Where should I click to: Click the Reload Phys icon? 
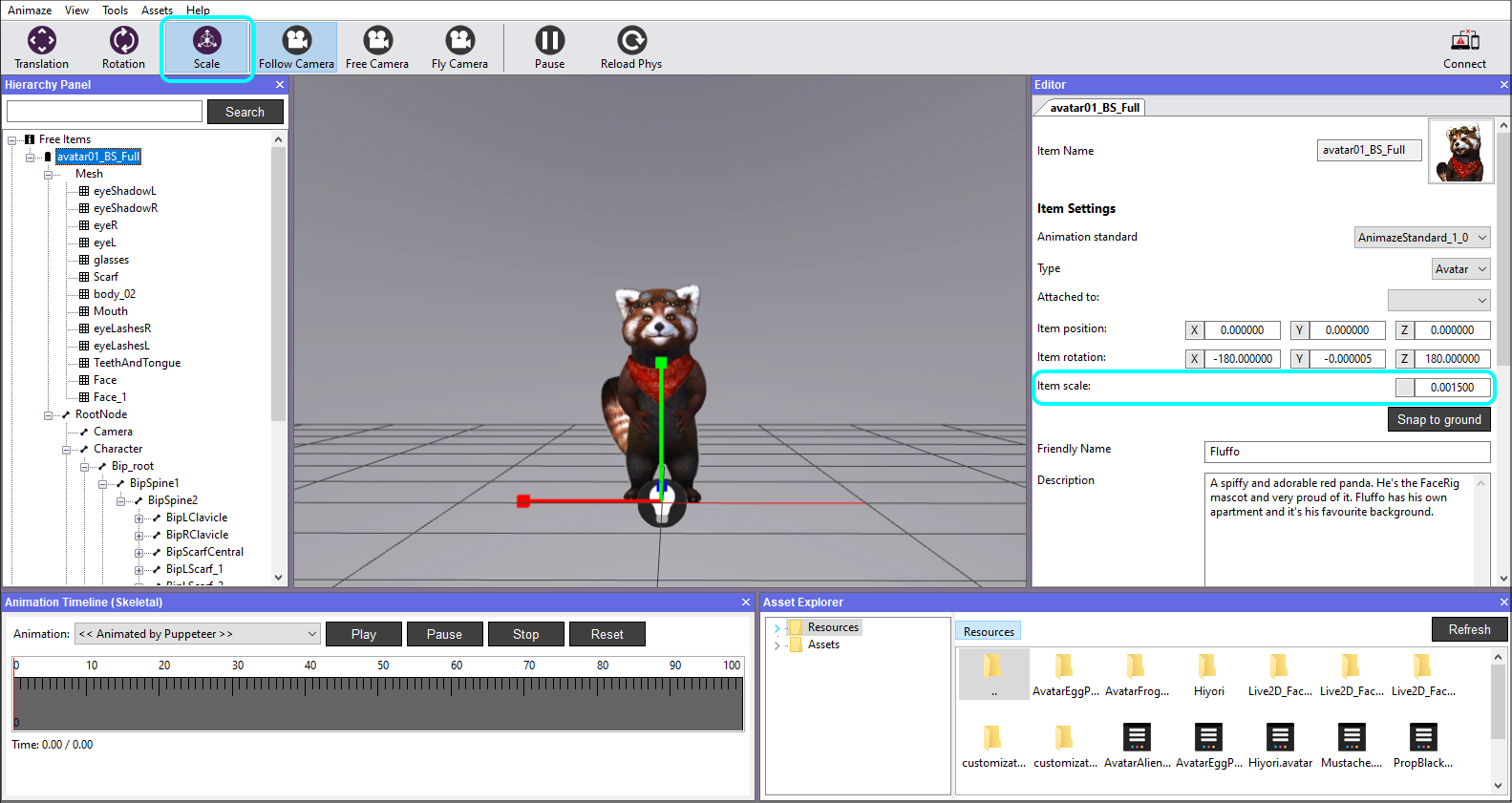click(x=631, y=48)
